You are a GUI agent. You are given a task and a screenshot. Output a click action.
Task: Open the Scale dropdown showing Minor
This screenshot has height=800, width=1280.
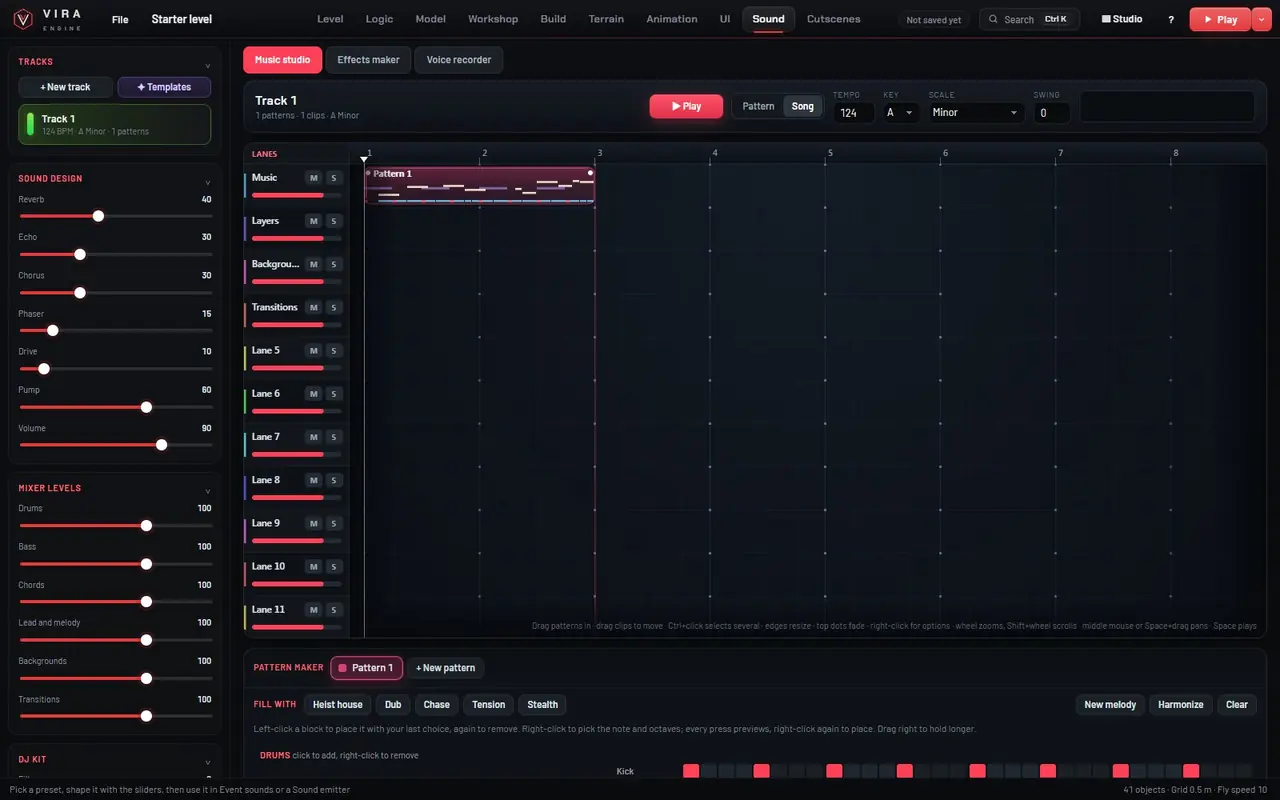(975, 113)
